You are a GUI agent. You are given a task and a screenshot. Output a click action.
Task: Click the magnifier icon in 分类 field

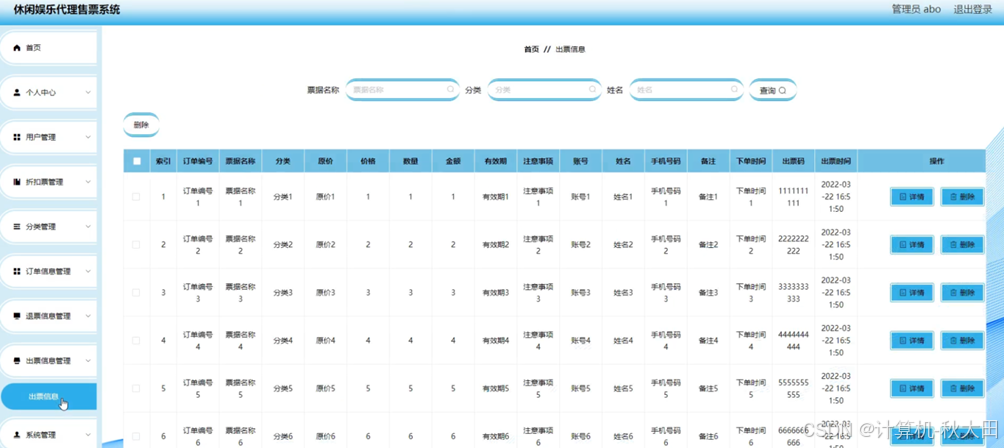pyautogui.click(x=592, y=90)
